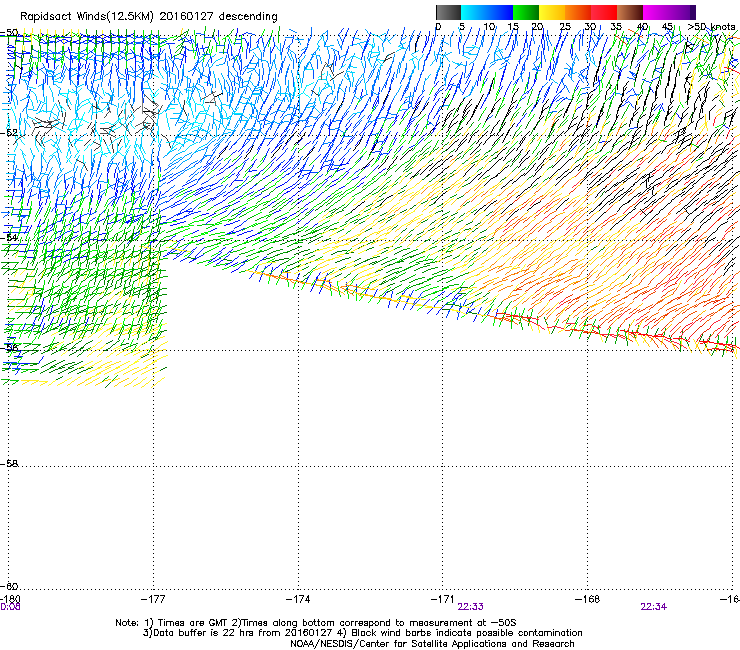Click the '10' legend tick label
This screenshot has width=740, height=650.
click(x=489, y=27)
